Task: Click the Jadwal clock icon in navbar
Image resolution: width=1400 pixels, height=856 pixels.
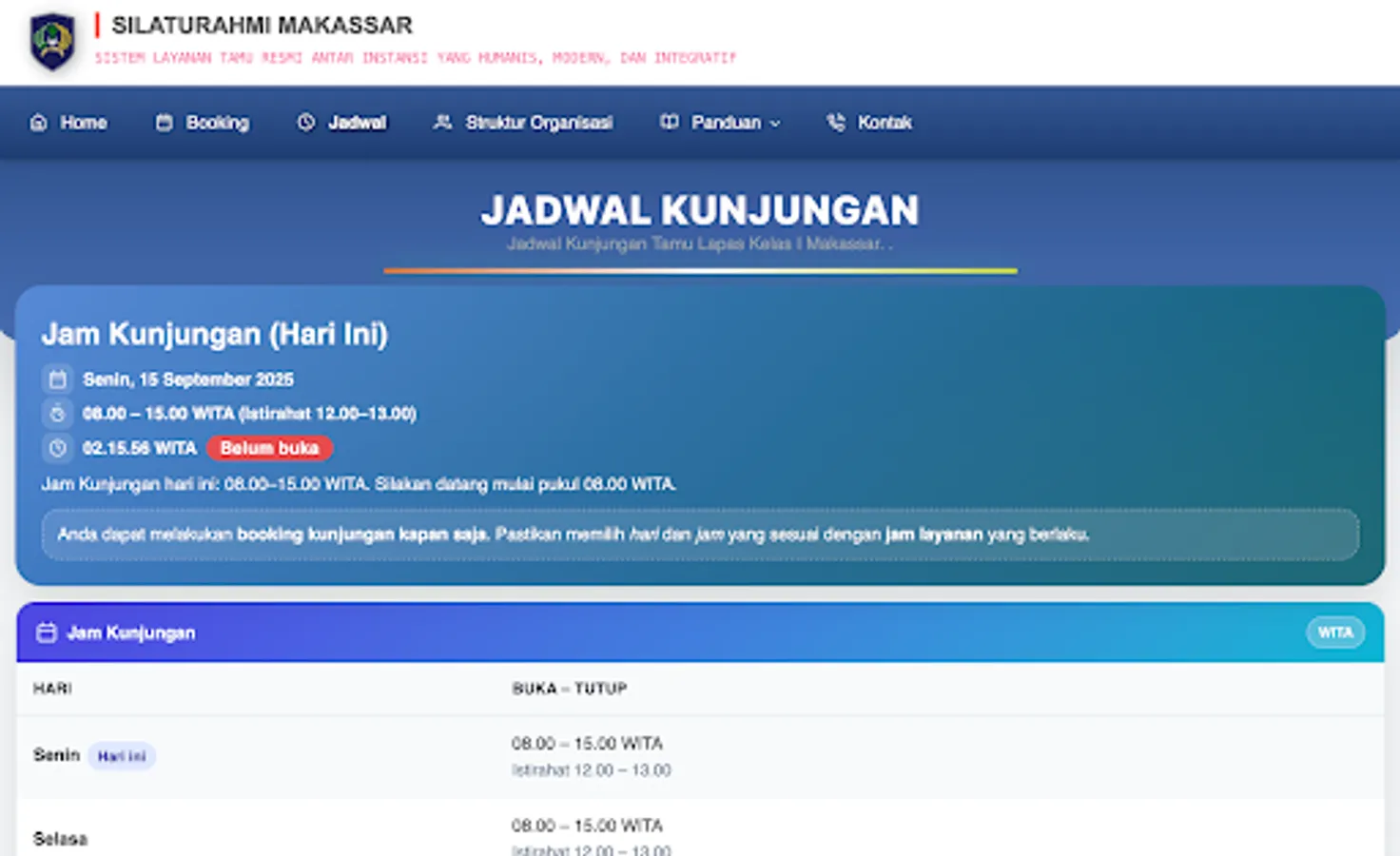Action: 305,123
